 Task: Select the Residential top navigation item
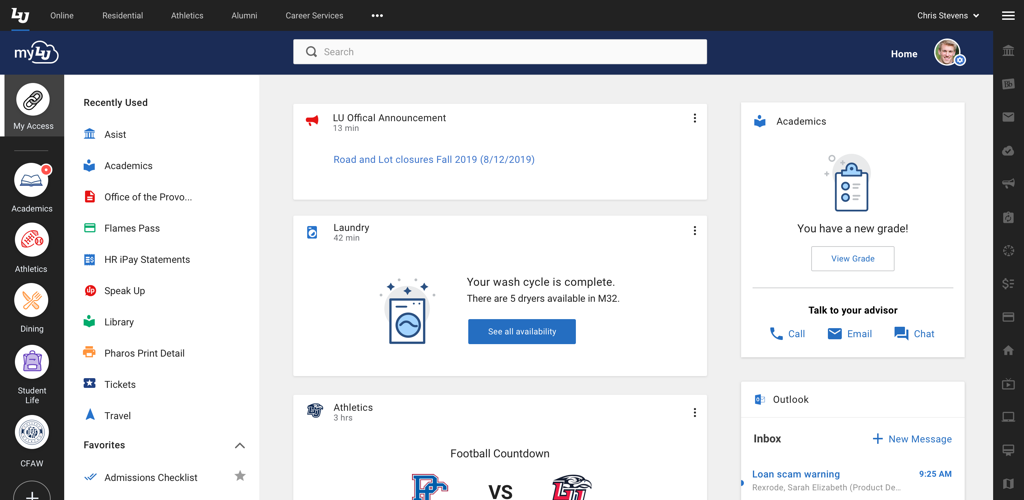pos(123,16)
